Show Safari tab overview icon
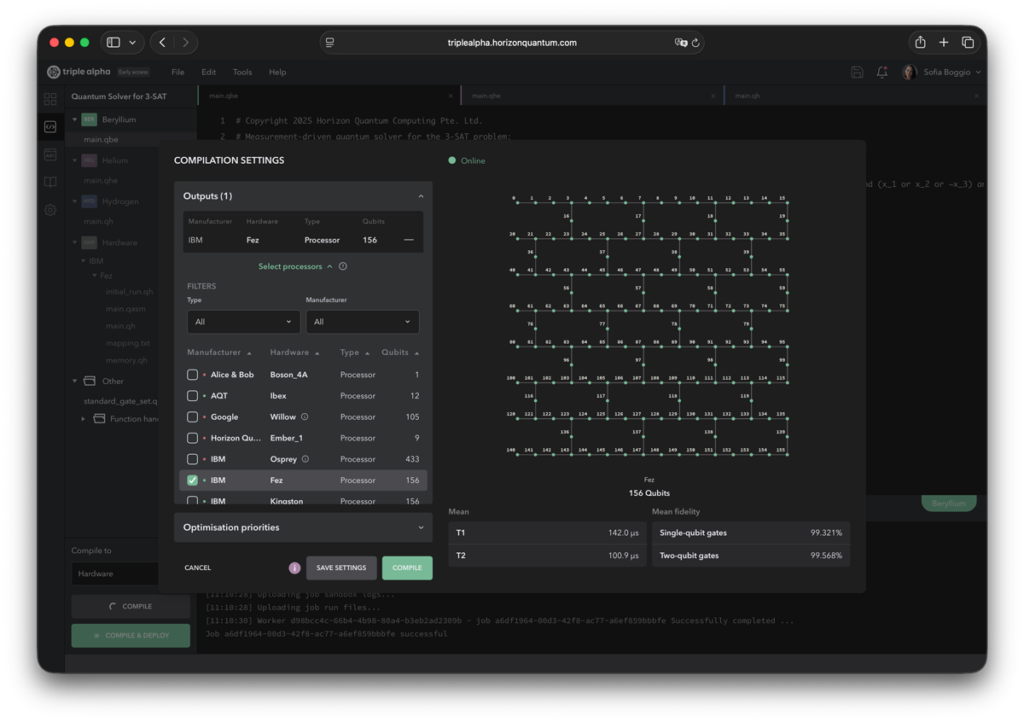1024x722 pixels. coord(968,42)
